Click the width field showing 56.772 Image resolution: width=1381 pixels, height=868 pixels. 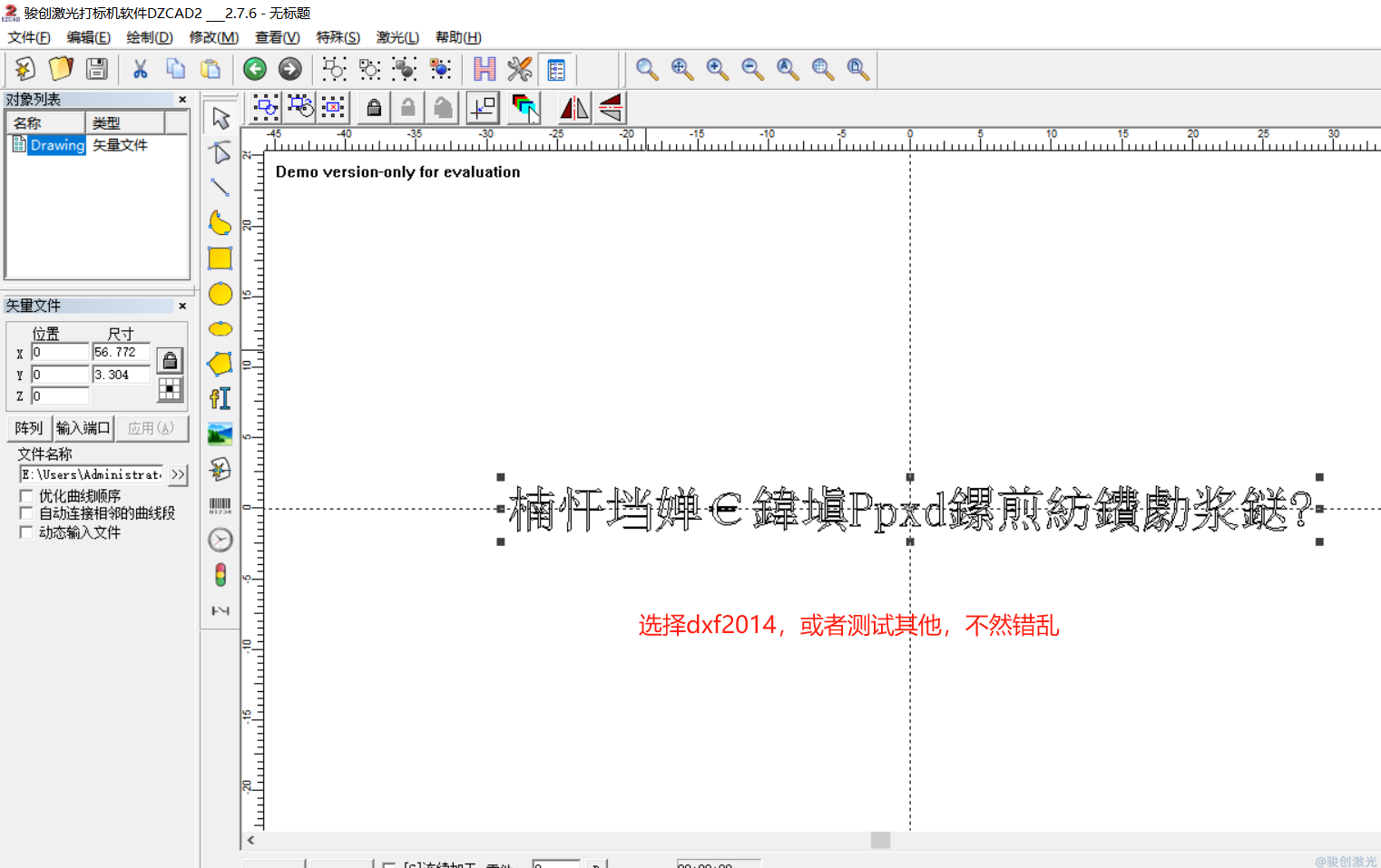click(x=122, y=352)
